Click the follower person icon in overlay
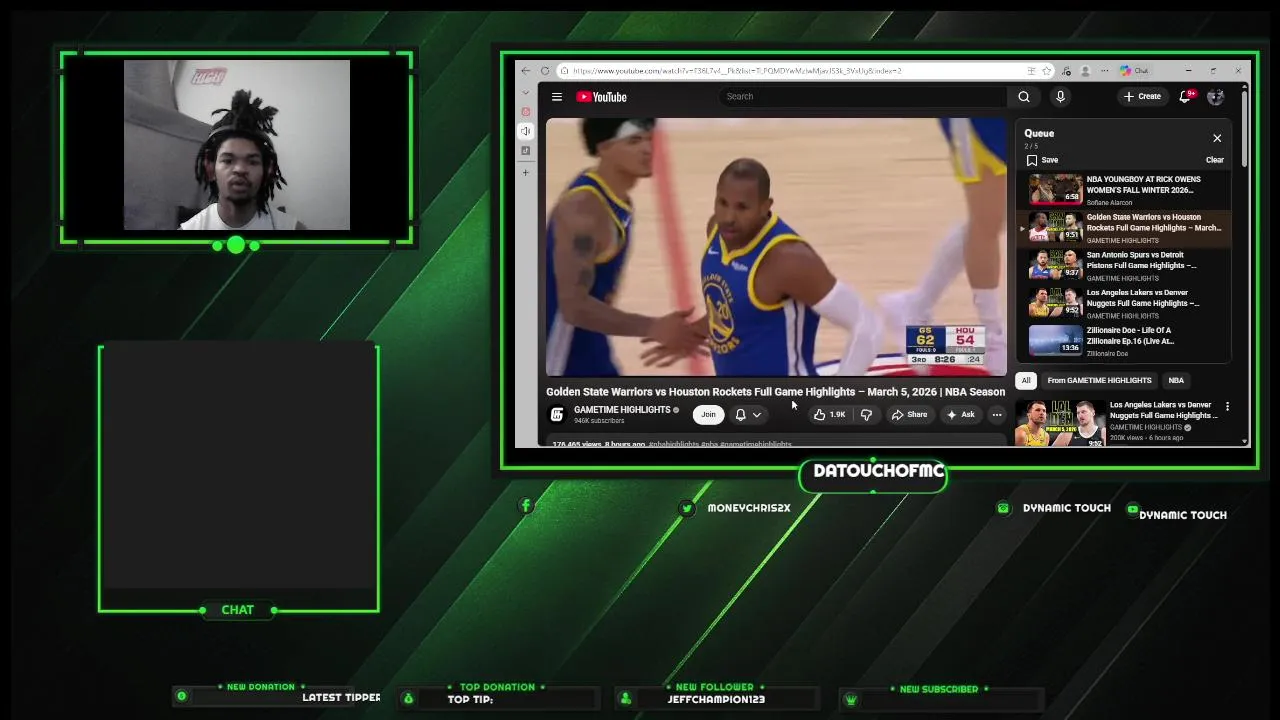Screen dimensions: 1280x720 point(625,698)
